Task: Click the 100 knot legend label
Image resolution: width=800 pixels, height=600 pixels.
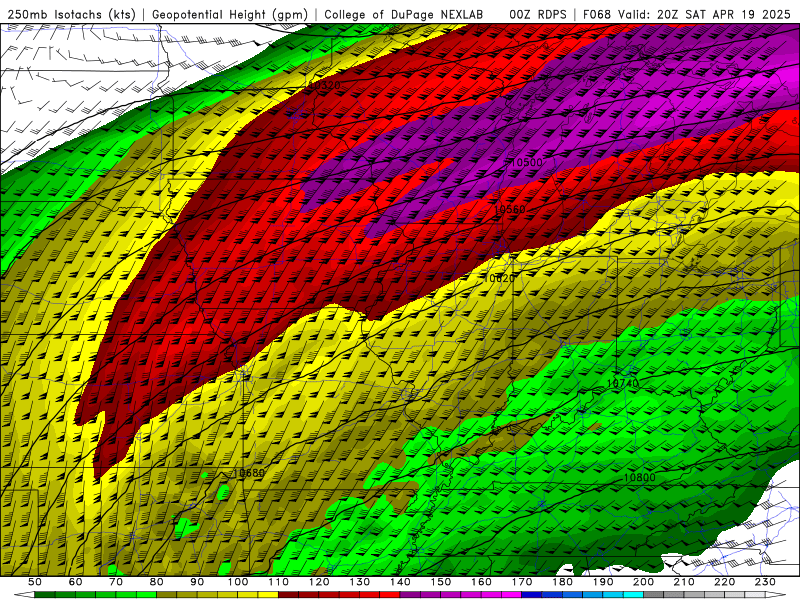Action: click(x=237, y=582)
